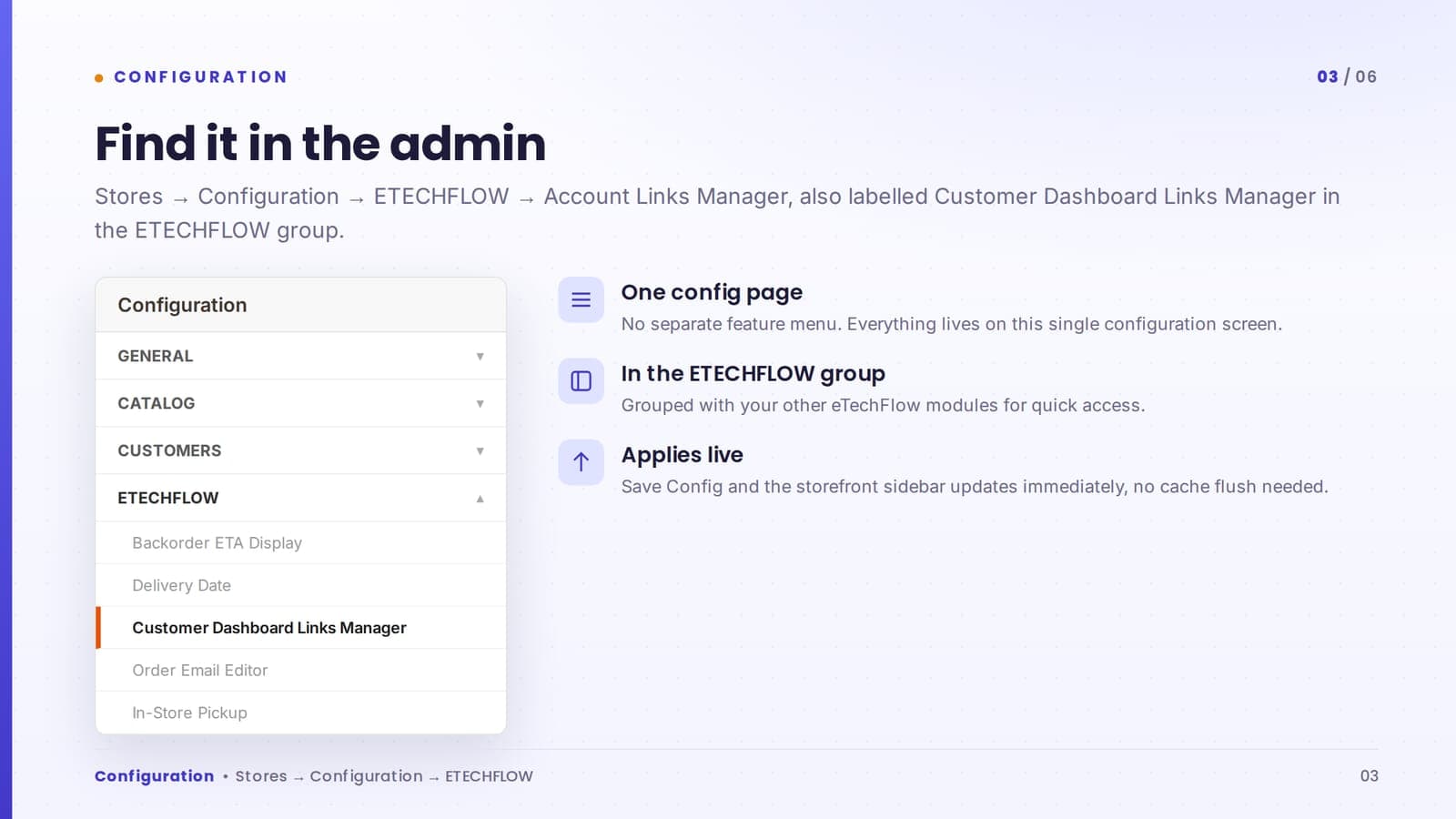Click the 'One config page' heading
Viewport: 1456px width, 819px height.
pos(712,292)
